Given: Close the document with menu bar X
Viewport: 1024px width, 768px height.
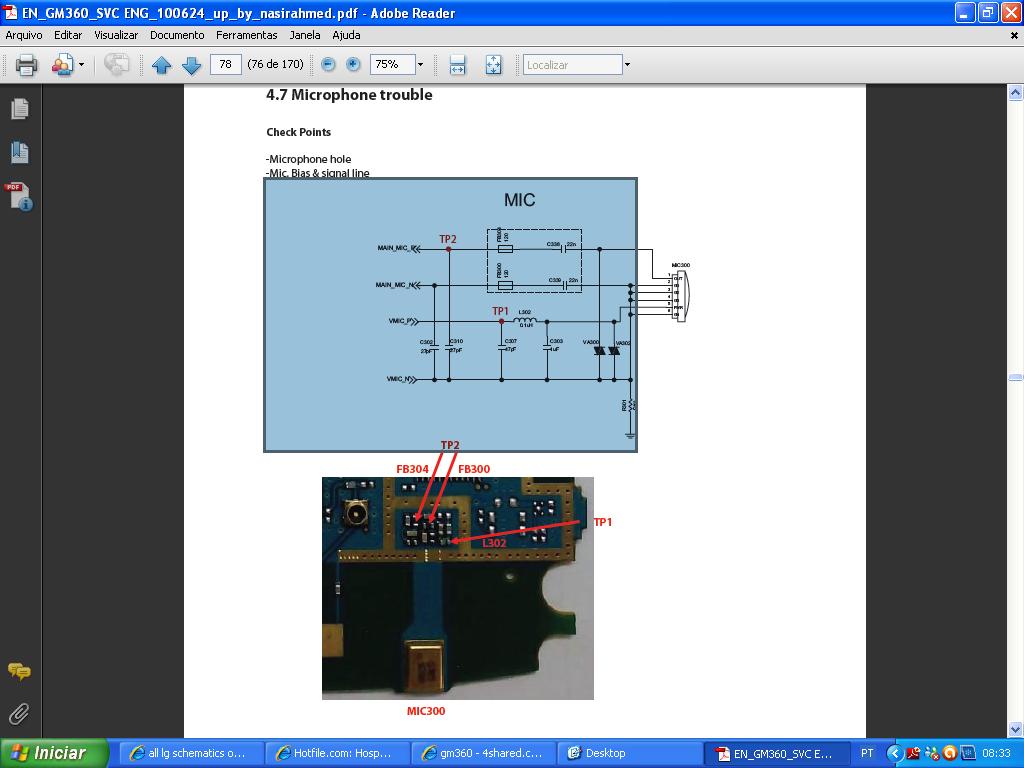Looking at the screenshot, I should pyautogui.click(x=1014, y=36).
